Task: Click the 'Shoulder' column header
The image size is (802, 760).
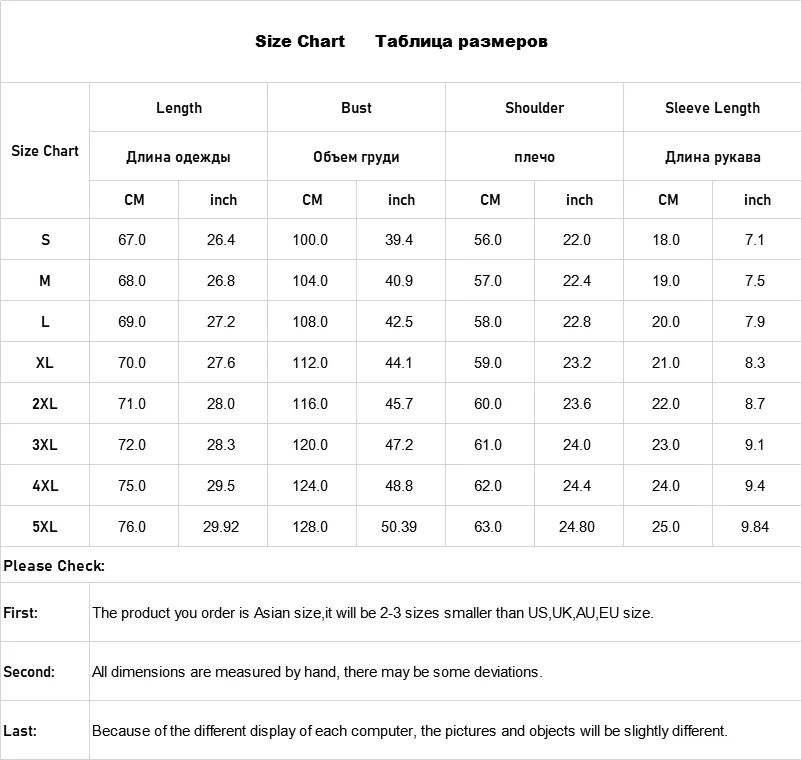Action: (x=534, y=108)
